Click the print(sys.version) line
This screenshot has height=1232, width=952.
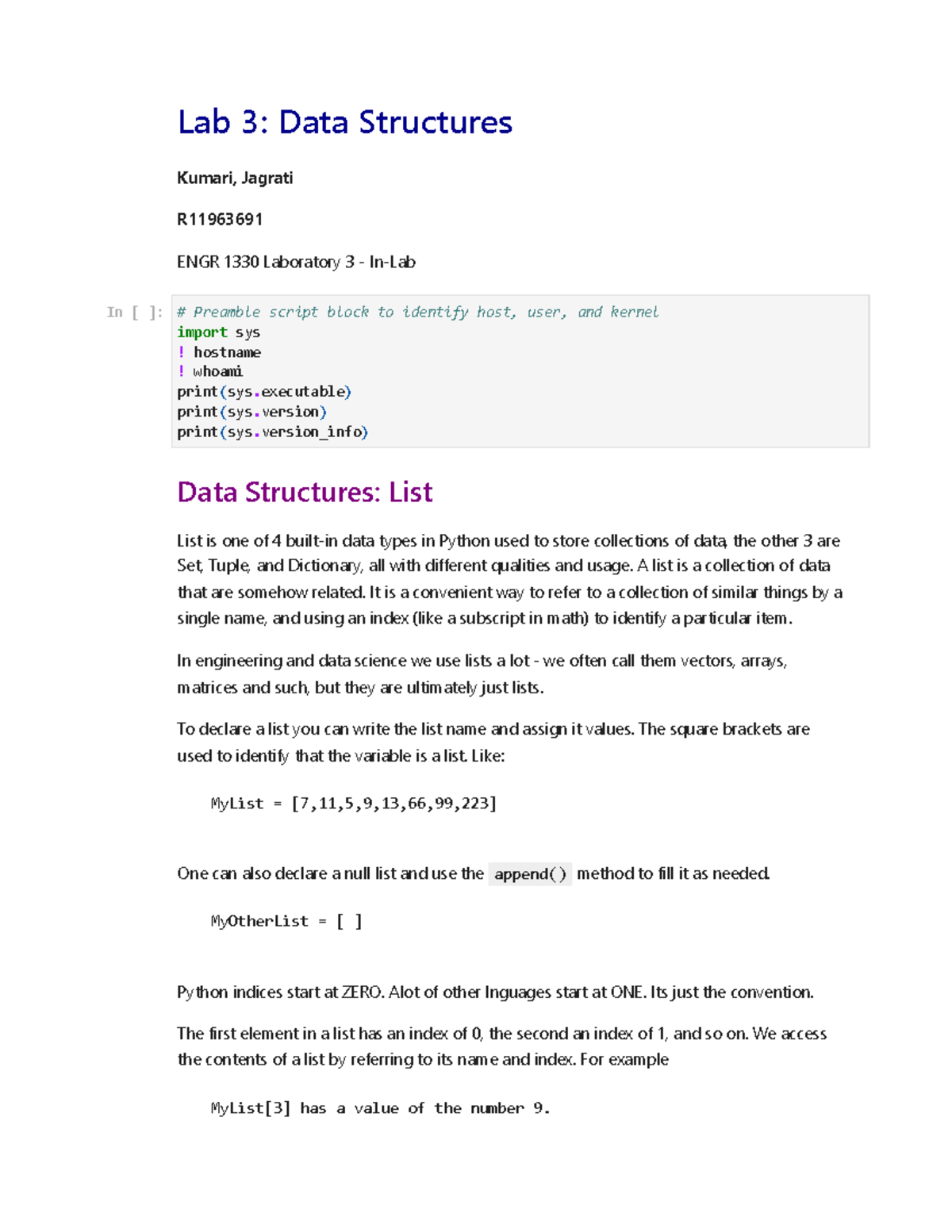[251, 412]
